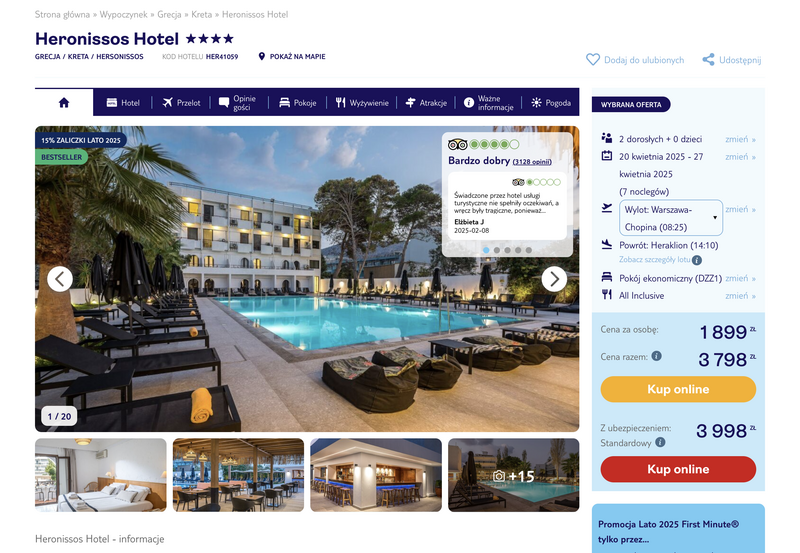This screenshot has width=800, height=553.
Task: Open the home icon tab
Action: [x=64, y=103]
